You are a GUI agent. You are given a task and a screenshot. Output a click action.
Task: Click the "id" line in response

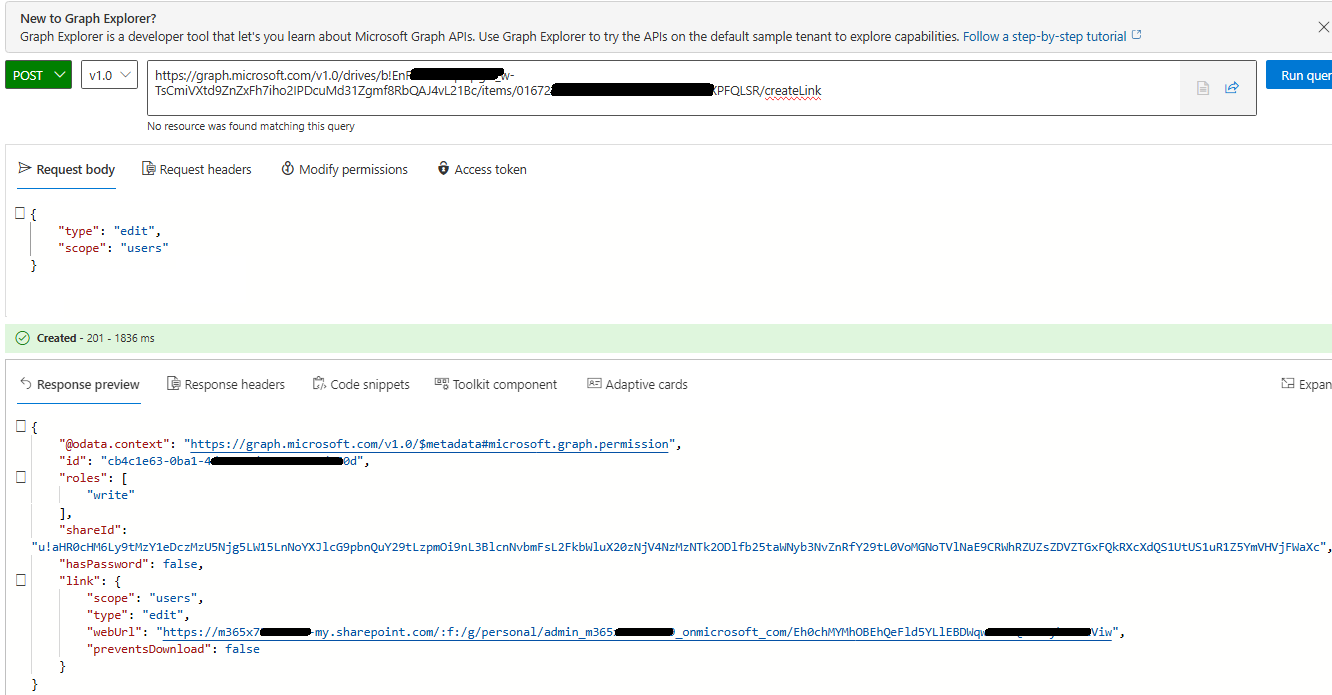click(x=215, y=461)
